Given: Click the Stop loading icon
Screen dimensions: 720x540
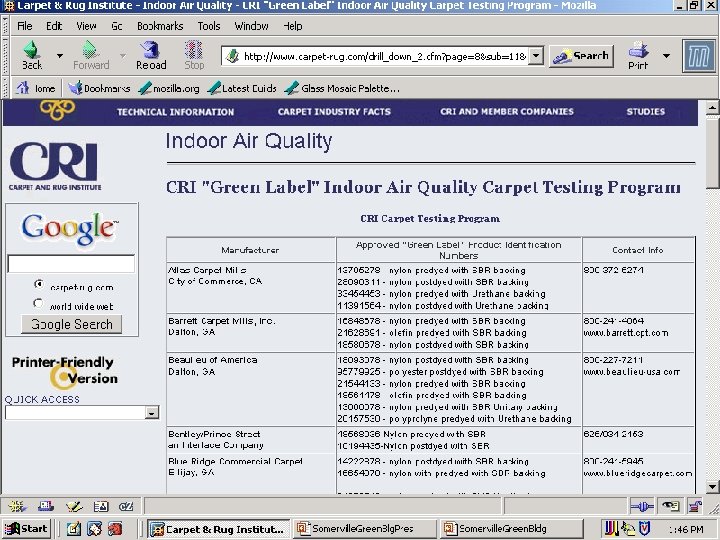Looking at the screenshot, I should (x=194, y=50).
